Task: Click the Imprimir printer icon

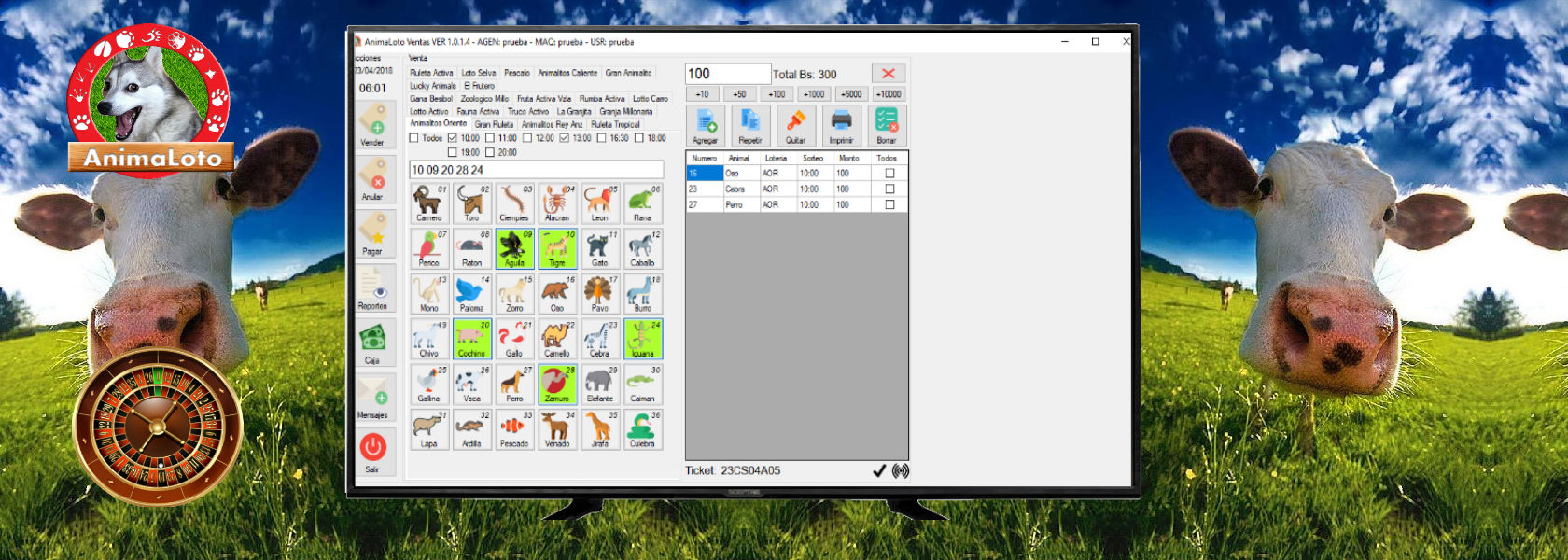Action: coord(841,126)
